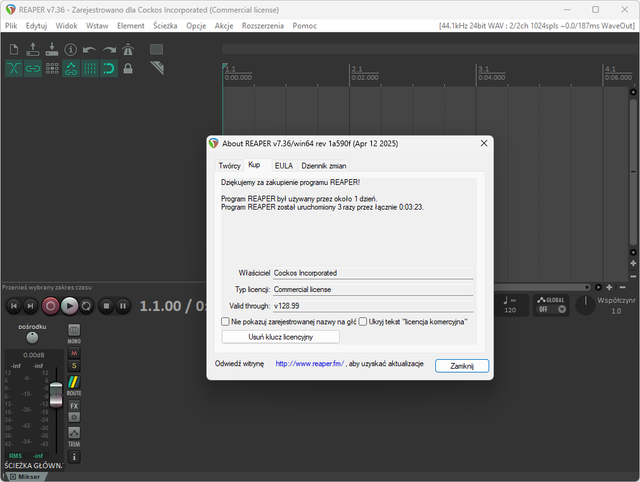Toggle the locking padlock icon
This screenshot has height=482, width=640.
click(128, 68)
